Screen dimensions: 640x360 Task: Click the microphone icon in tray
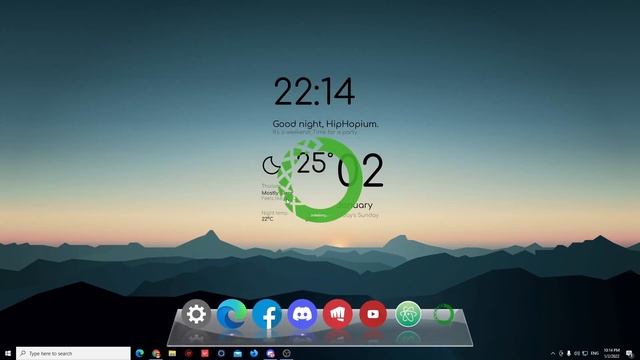point(569,353)
